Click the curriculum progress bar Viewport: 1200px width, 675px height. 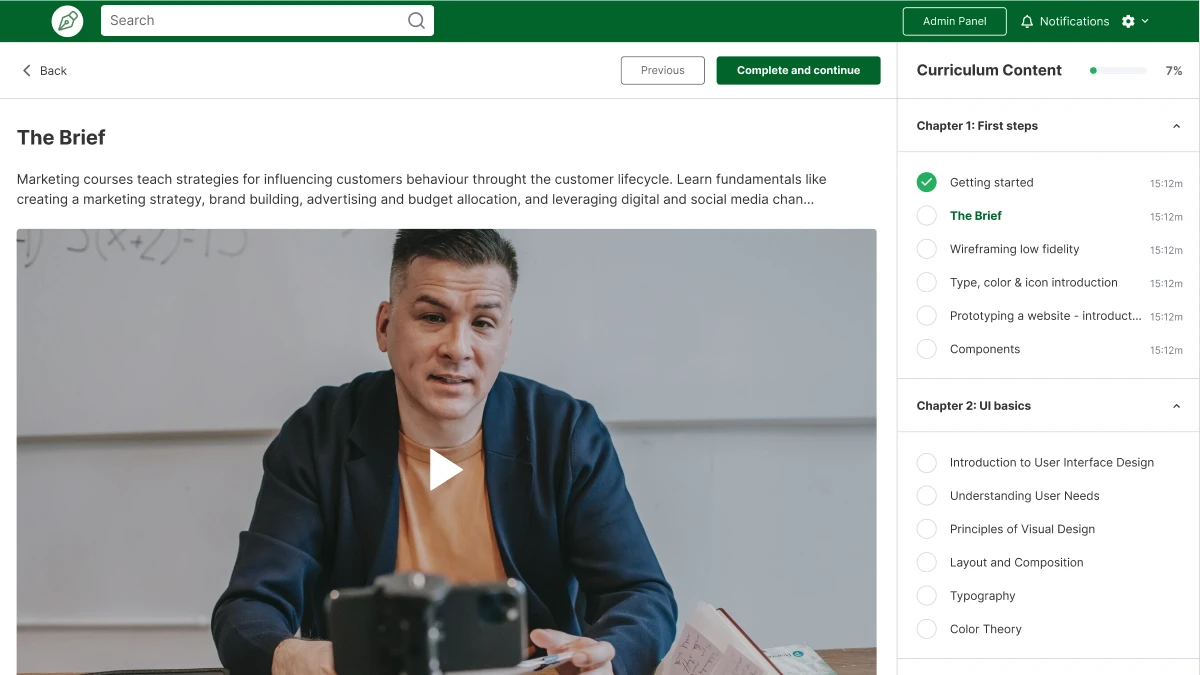coord(1118,71)
